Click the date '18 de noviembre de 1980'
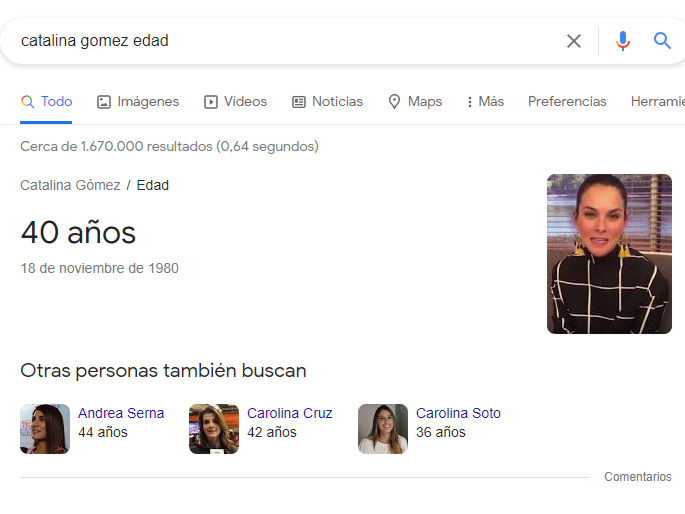This screenshot has height=514, width=685. coord(100,268)
